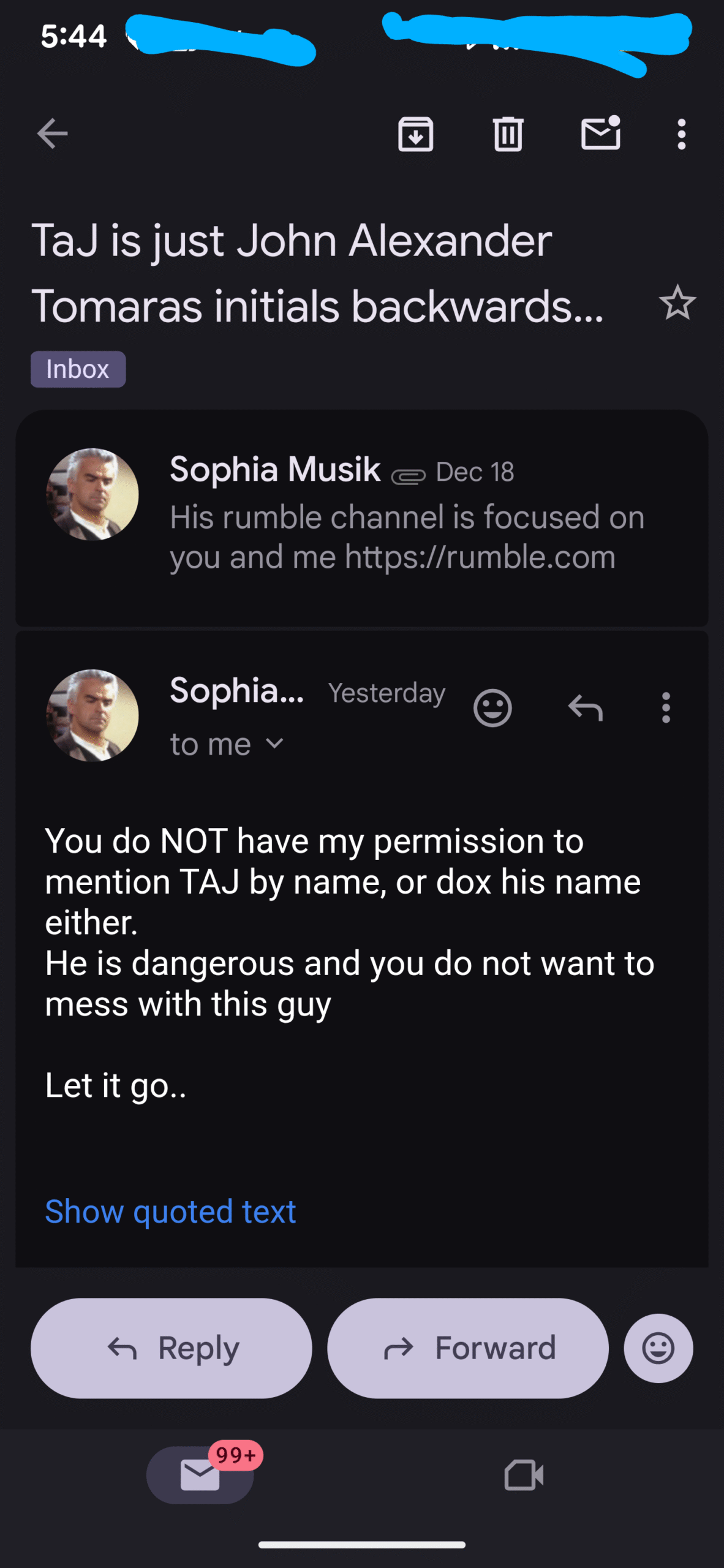Tap the emoji button beside Forward
Screen dimensions: 724x1568
(658, 1348)
